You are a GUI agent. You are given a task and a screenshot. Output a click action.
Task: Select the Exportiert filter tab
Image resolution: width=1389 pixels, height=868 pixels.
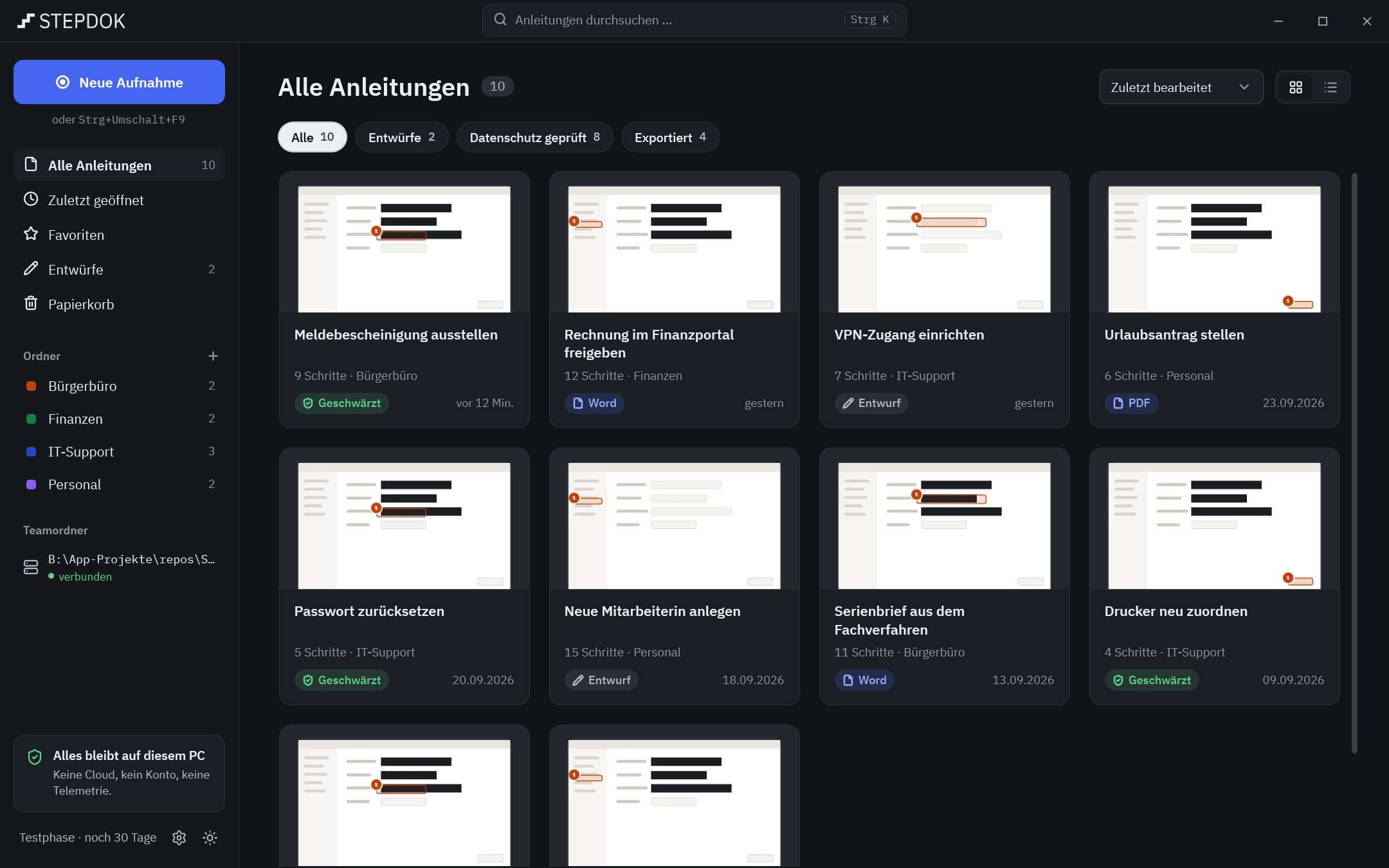670,137
